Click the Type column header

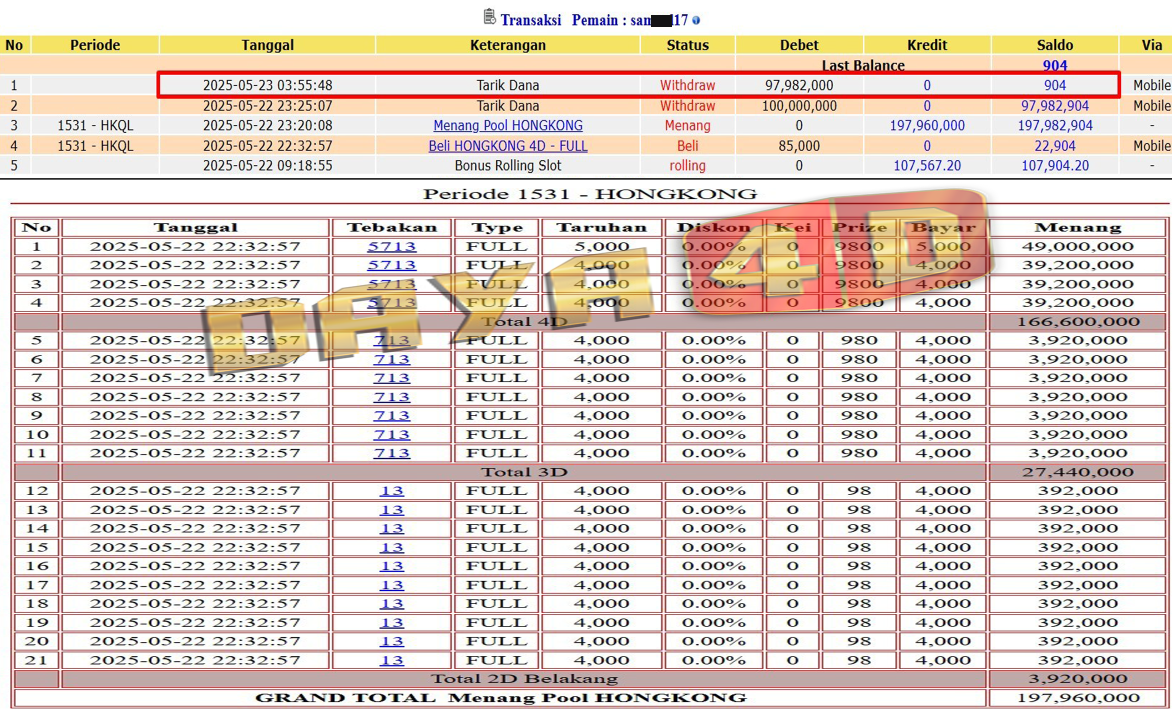pyautogui.click(x=496, y=227)
